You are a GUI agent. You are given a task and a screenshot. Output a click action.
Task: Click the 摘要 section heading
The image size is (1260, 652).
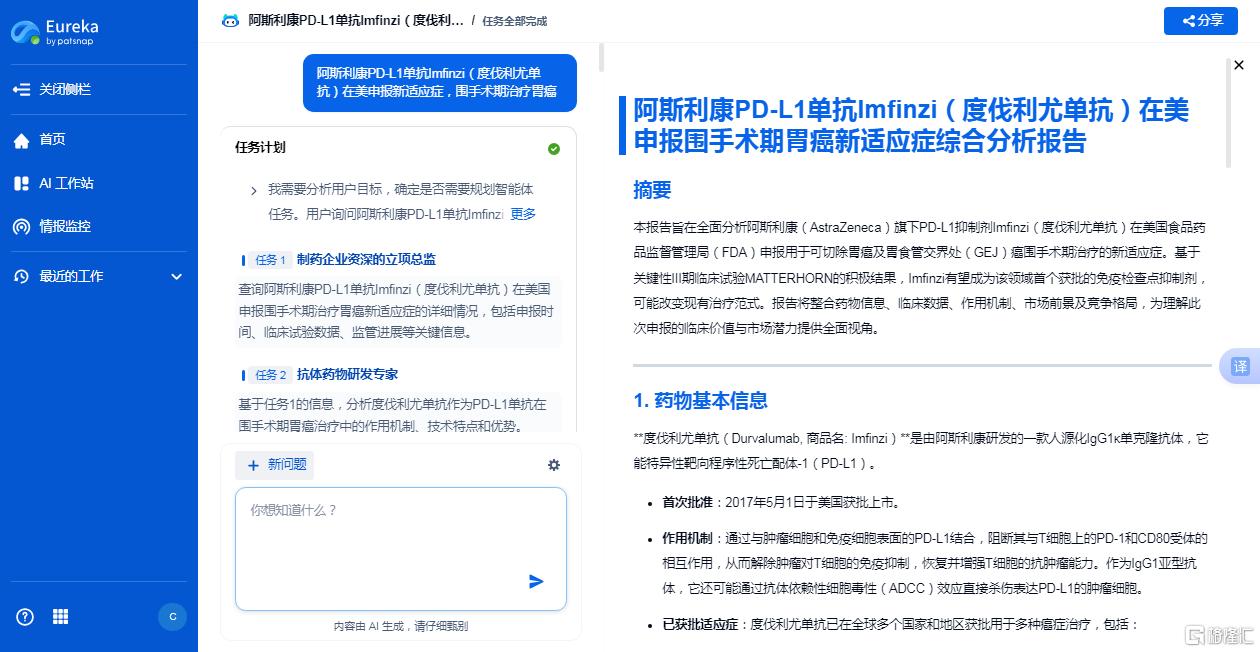[652, 190]
